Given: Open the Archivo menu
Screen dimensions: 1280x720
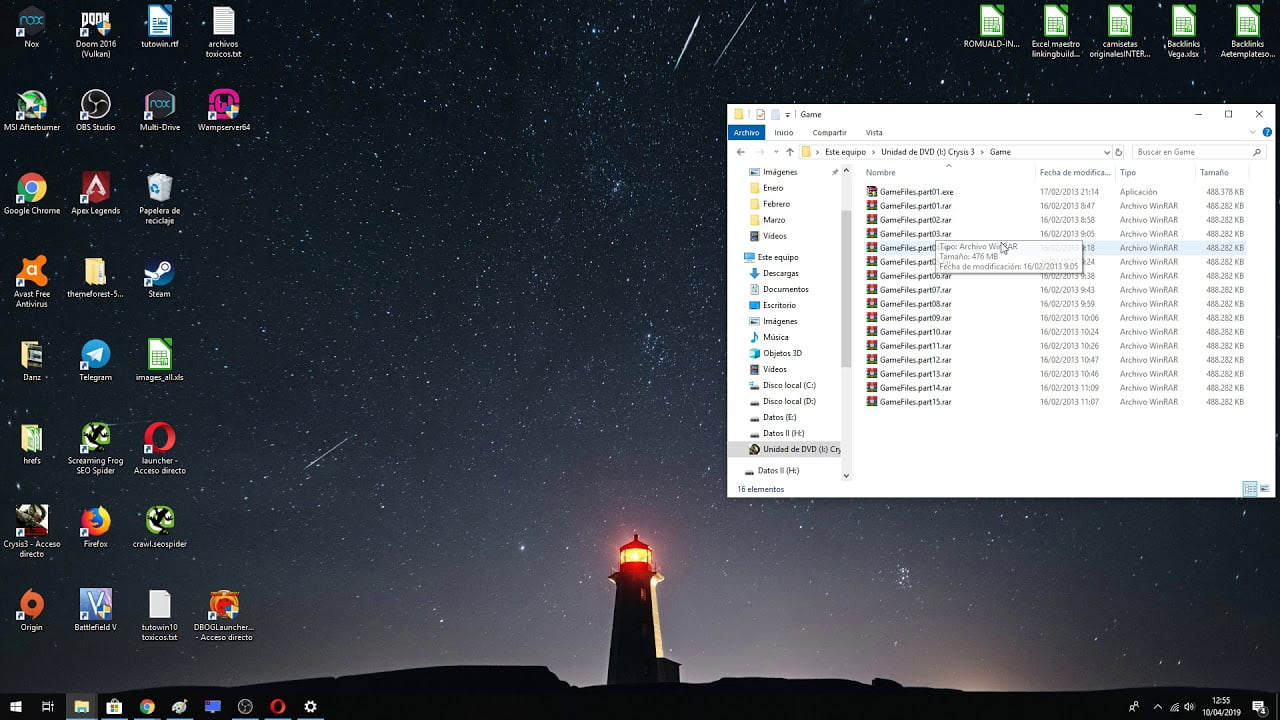Looking at the screenshot, I should [746, 132].
